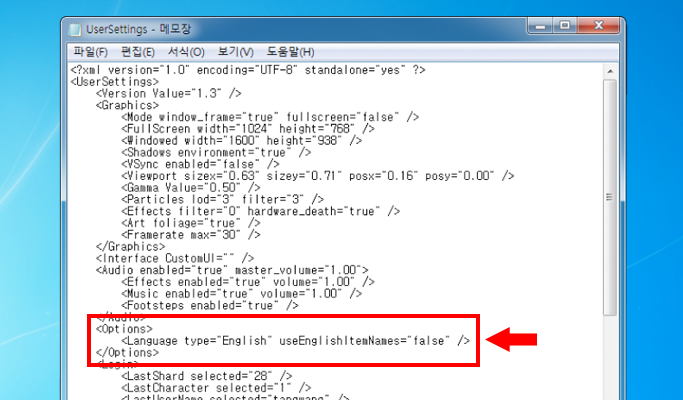Viewport: 683px width, 400px height.
Task: Close the UserSettings Notepad window
Action: tap(598, 26)
